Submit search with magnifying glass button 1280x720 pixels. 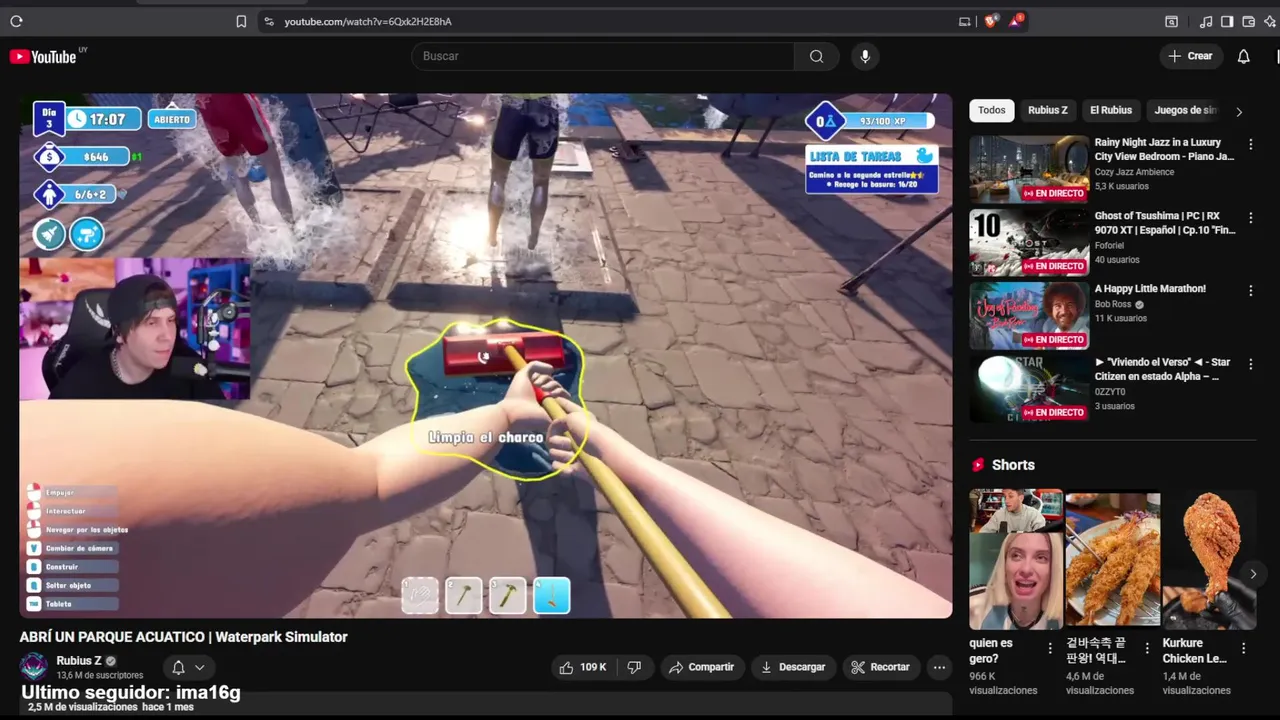(x=817, y=56)
